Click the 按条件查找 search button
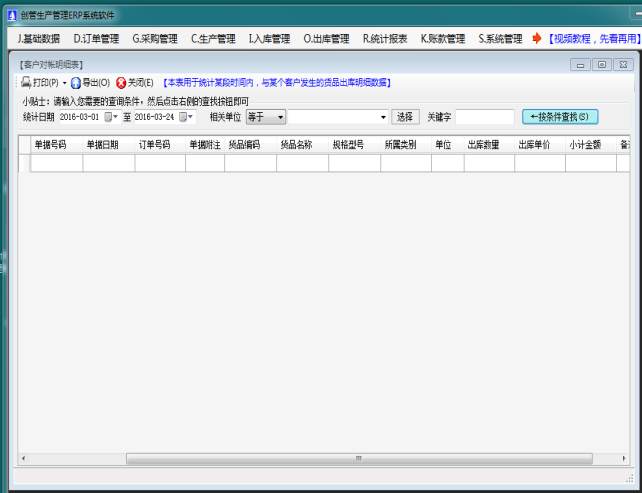Image resolution: width=642 pixels, height=493 pixels. pos(560,117)
